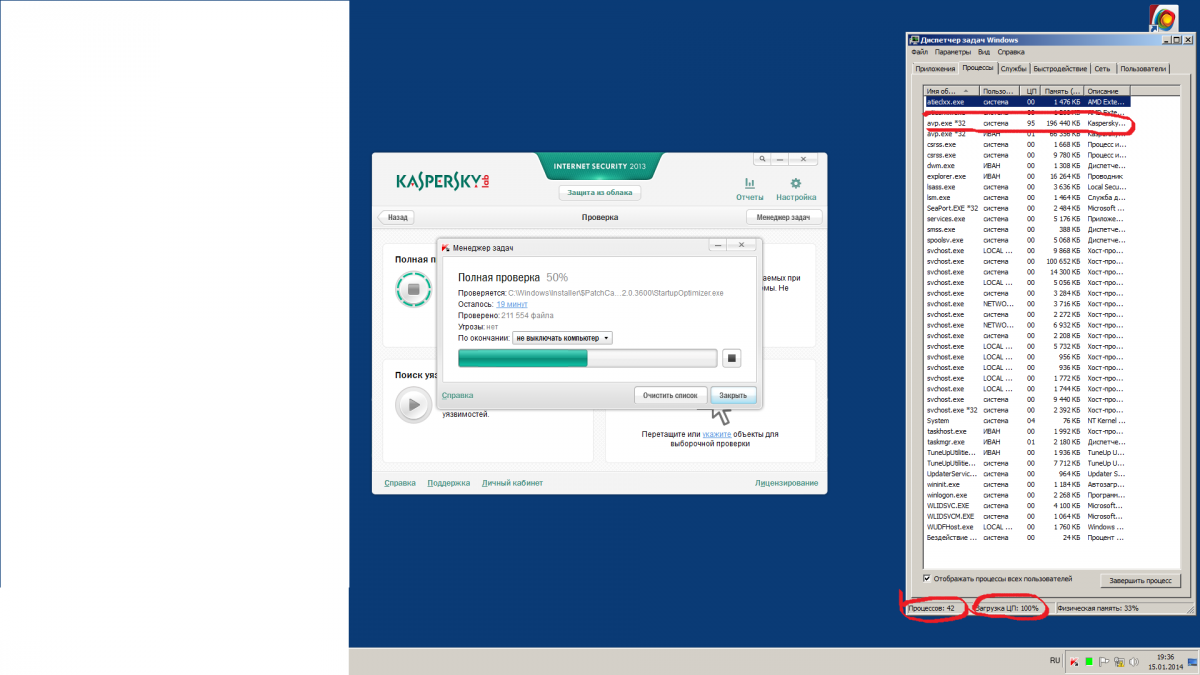The width and height of the screenshot is (1200, 675).
Task: Click Загрузка ЦП: 100% in status bar
Action: point(1008,608)
